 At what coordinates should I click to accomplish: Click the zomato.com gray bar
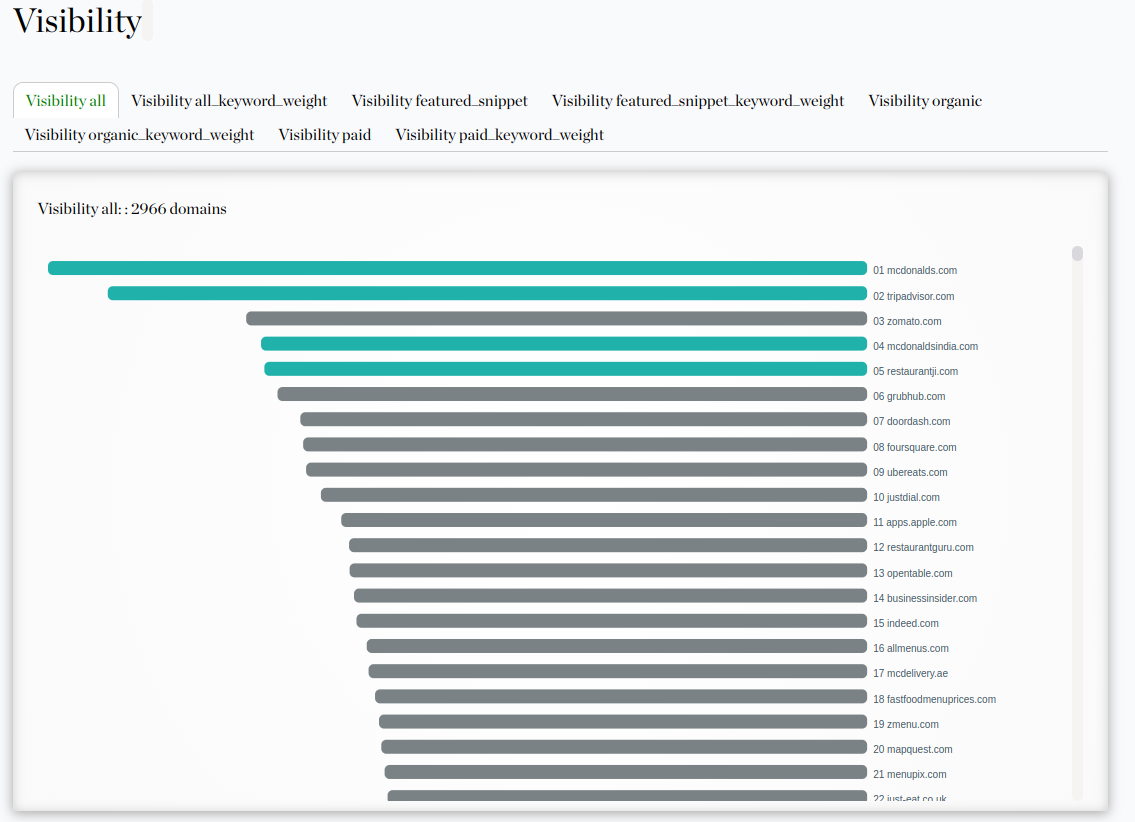click(557, 318)
